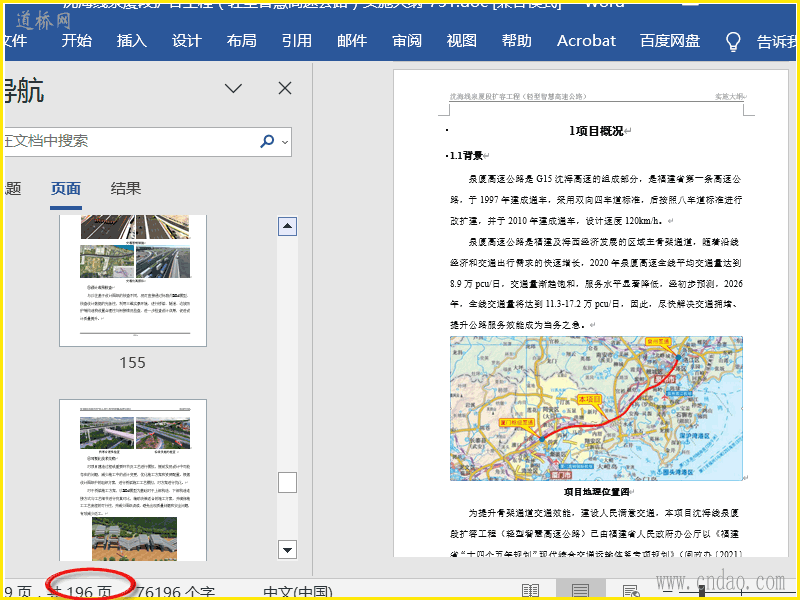Switch to Read Mode view in status bar
Image resolution: width=800 pixels, height=600 pixels.
530,591
